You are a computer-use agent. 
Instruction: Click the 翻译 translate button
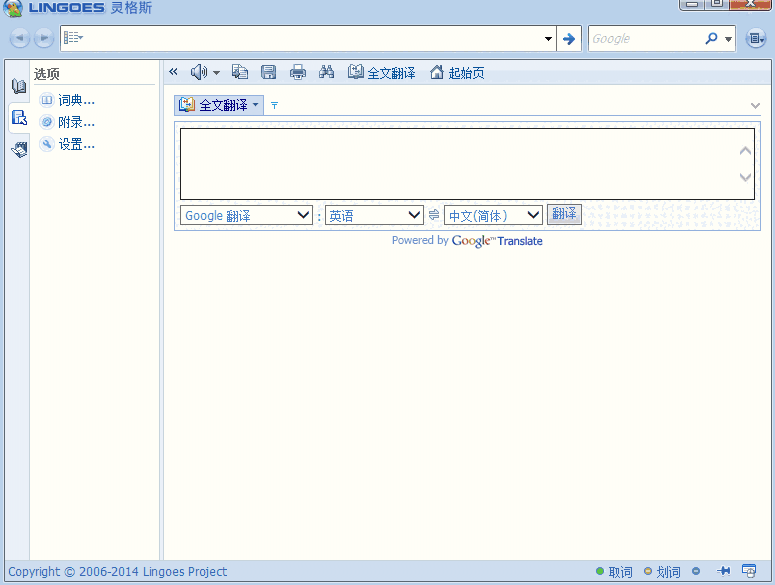tap(564, 214)
